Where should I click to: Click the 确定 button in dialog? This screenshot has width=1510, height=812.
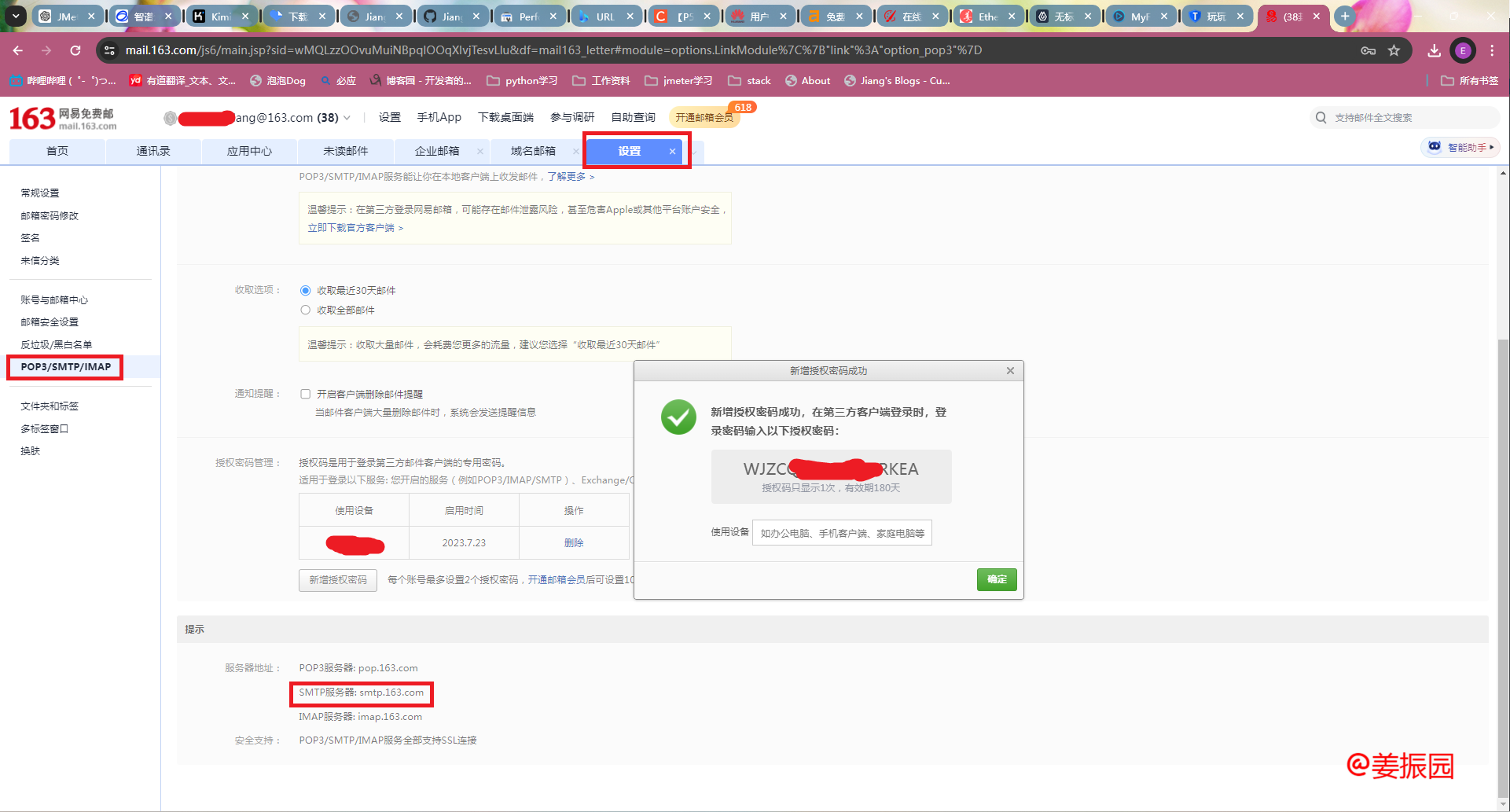(x=997, y=579)
